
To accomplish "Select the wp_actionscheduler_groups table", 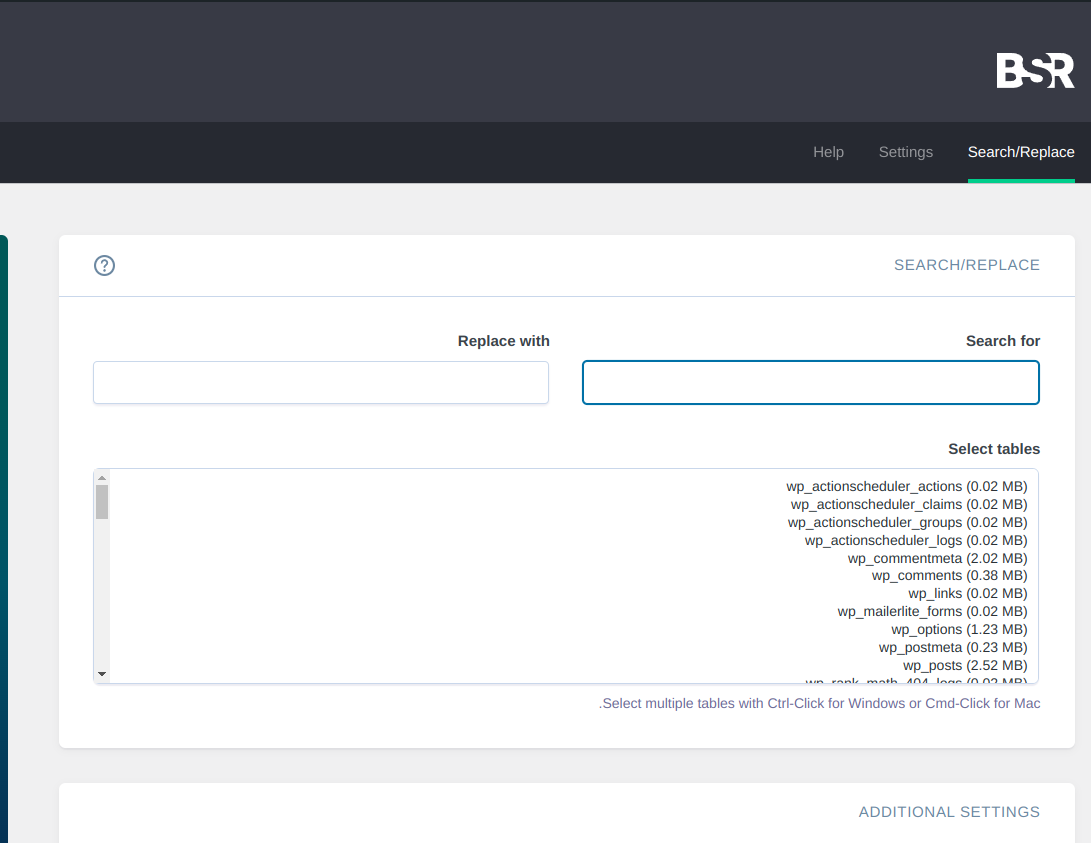I will [907, 523].
